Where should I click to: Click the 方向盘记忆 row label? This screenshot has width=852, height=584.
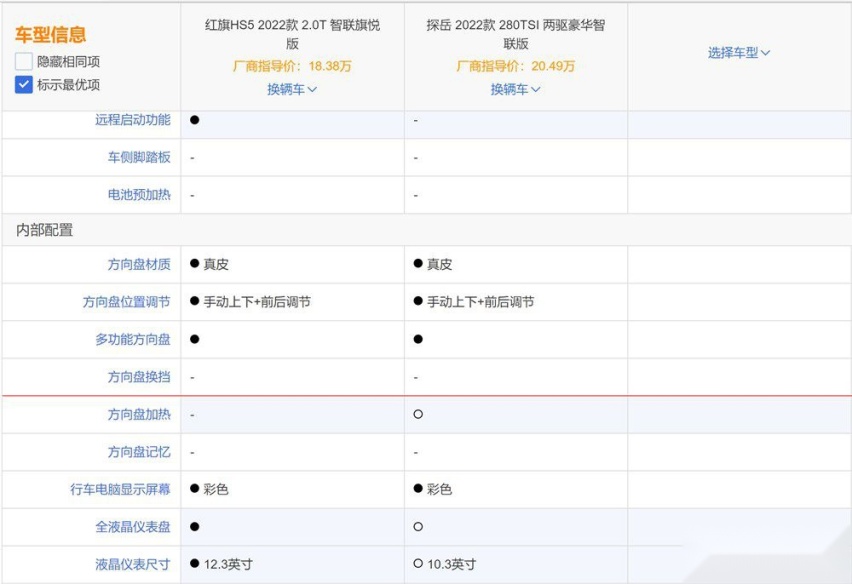coord(139,452)
